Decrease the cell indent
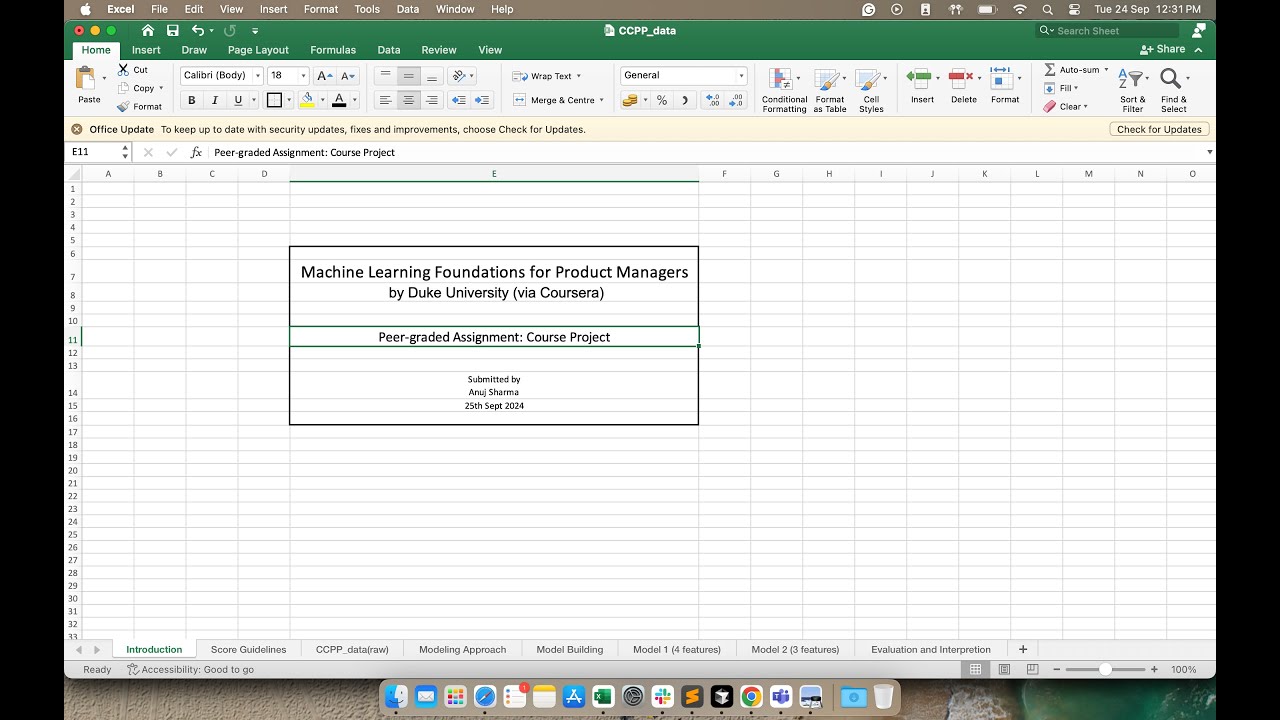This screenshot has height=720, width=1280. (458, 100)
